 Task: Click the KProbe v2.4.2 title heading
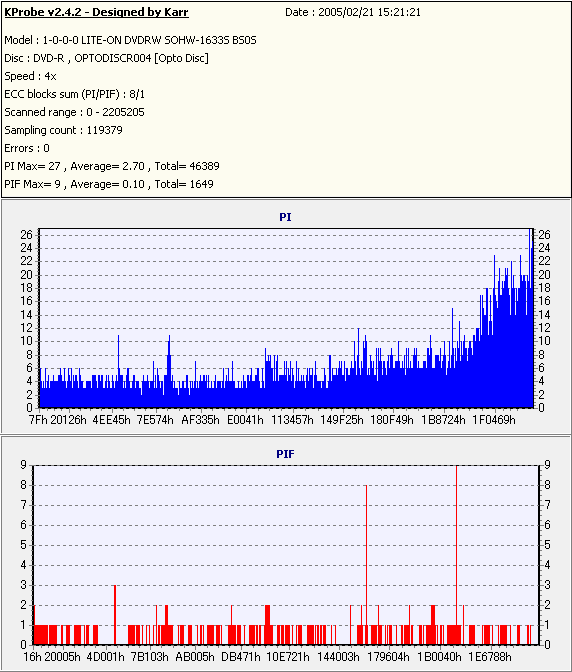(x=96, y=12)
